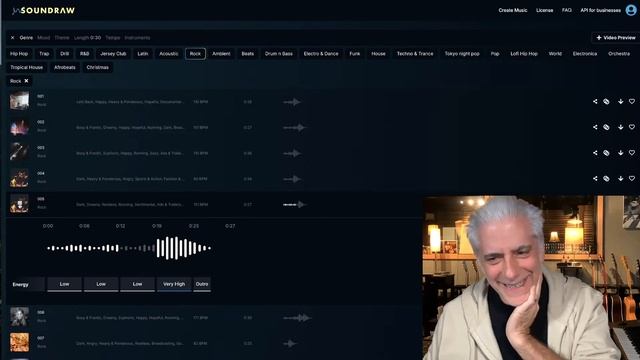Open the Length 0:30 filter tab
640x360 pixels.
click(87, 38)
